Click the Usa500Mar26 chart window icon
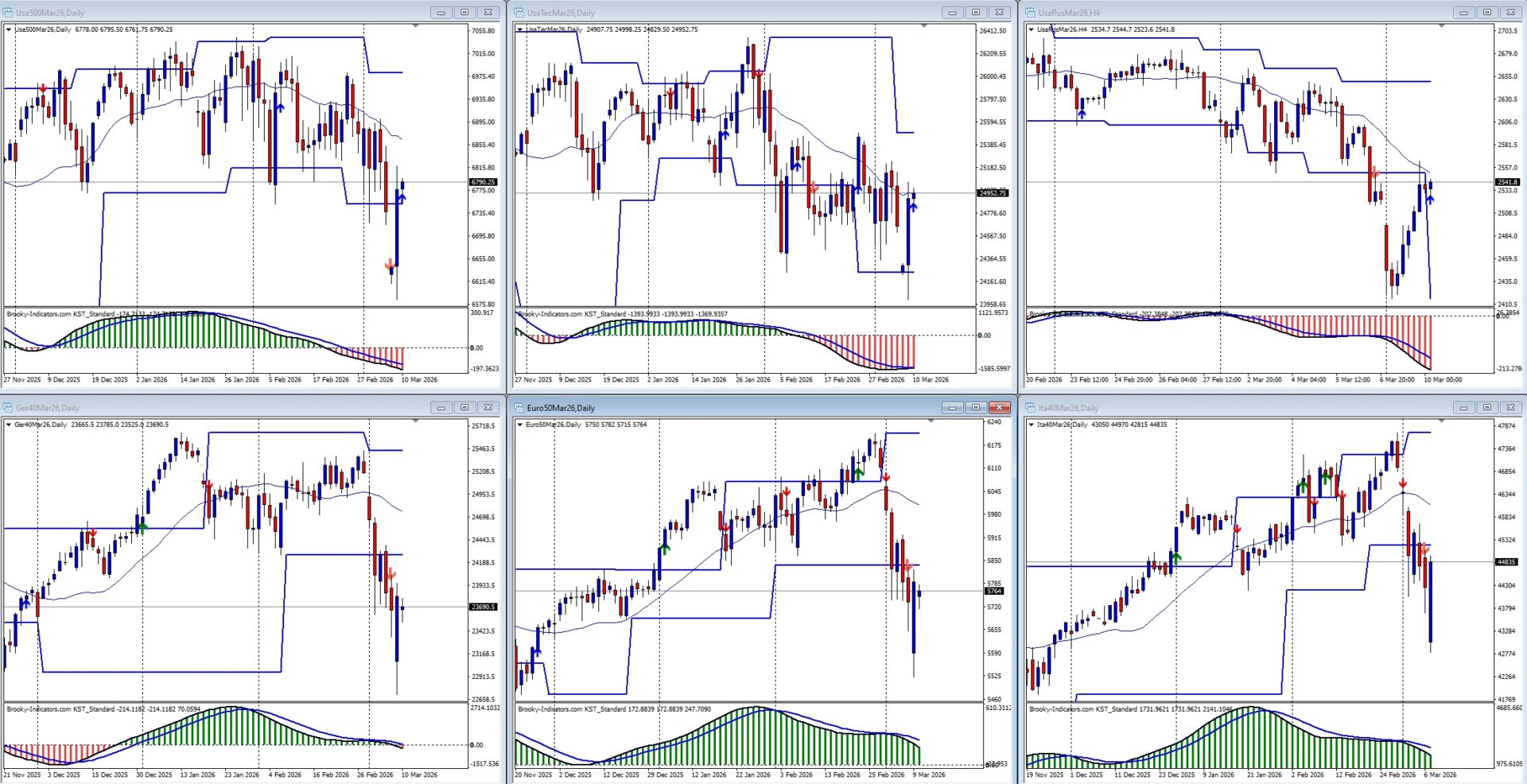This screenshot has width=1527, height=784. coord(8,13)
